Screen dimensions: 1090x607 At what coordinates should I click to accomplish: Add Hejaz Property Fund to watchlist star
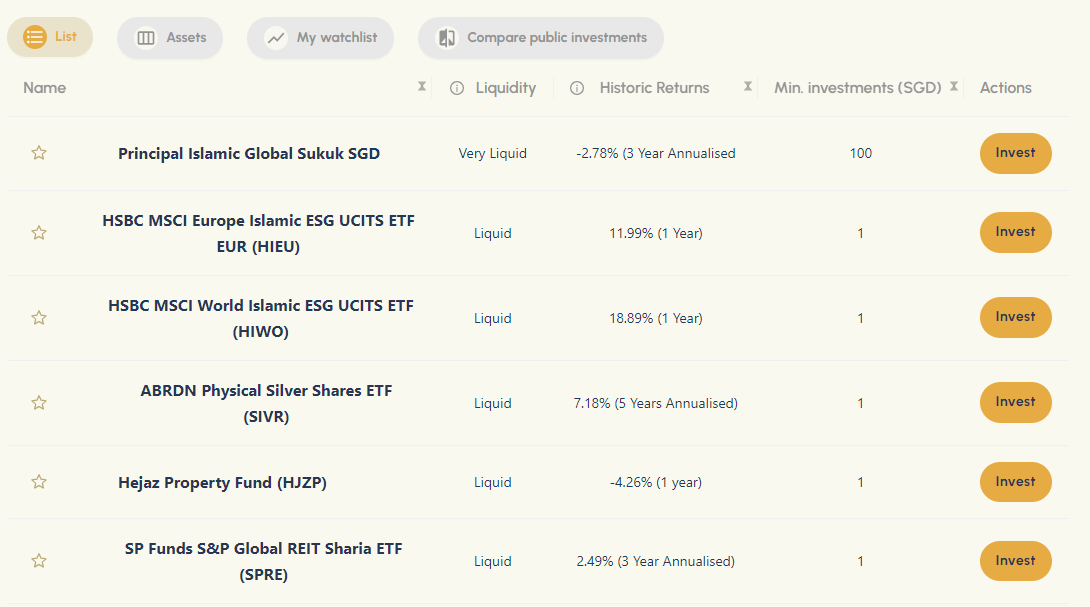39,482
